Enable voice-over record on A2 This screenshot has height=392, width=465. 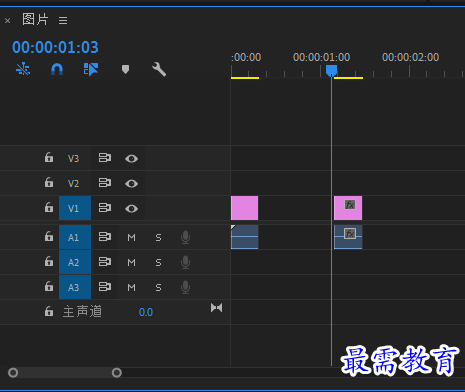tap(185, 262)
